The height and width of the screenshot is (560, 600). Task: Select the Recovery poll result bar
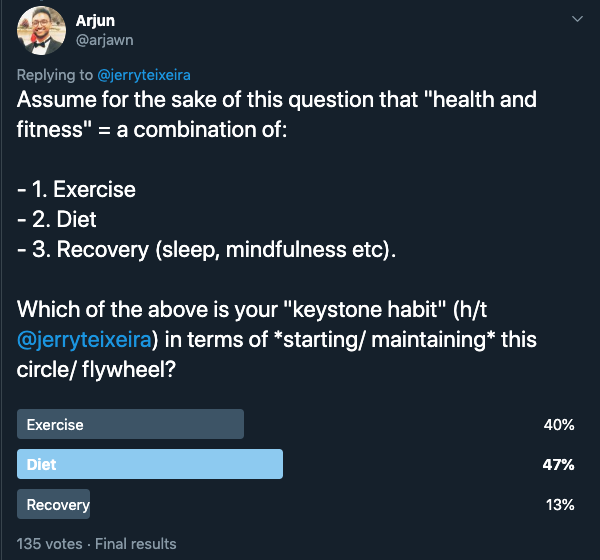click(54, 504)
